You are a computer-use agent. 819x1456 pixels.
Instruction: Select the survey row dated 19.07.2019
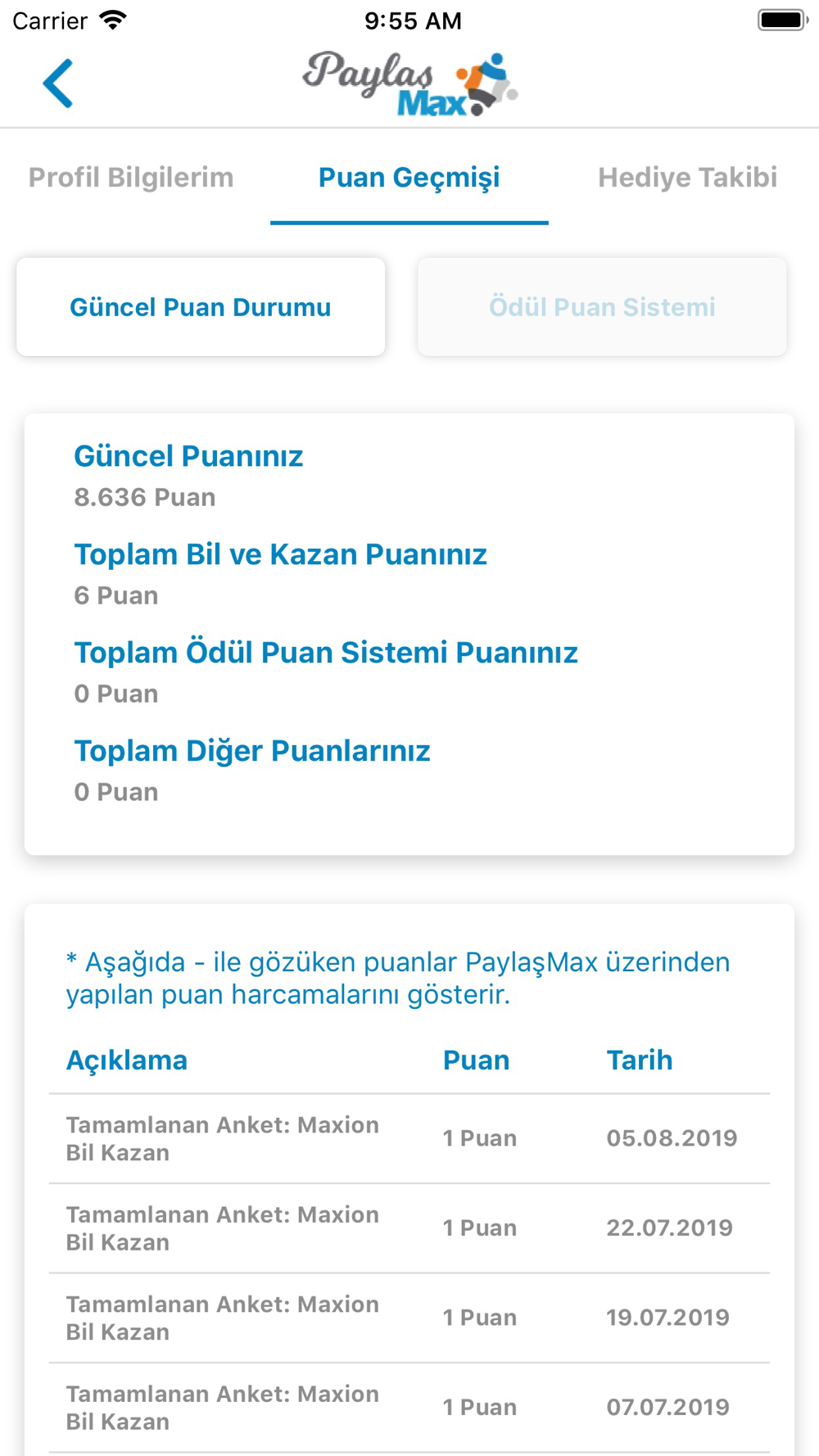pos(409,1318)
